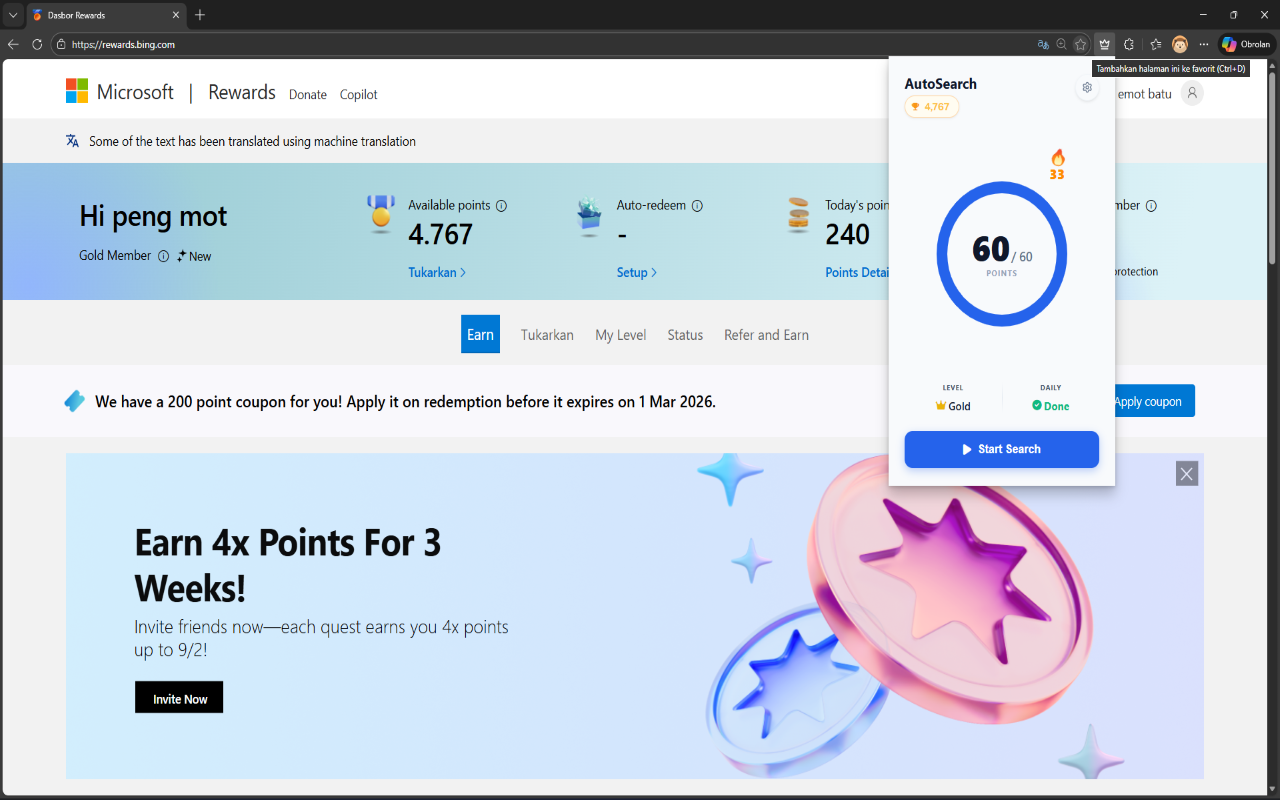The image size is (1280, 800).
Task: Open the Copilot header menu item
Action: (x=358, y=94)
